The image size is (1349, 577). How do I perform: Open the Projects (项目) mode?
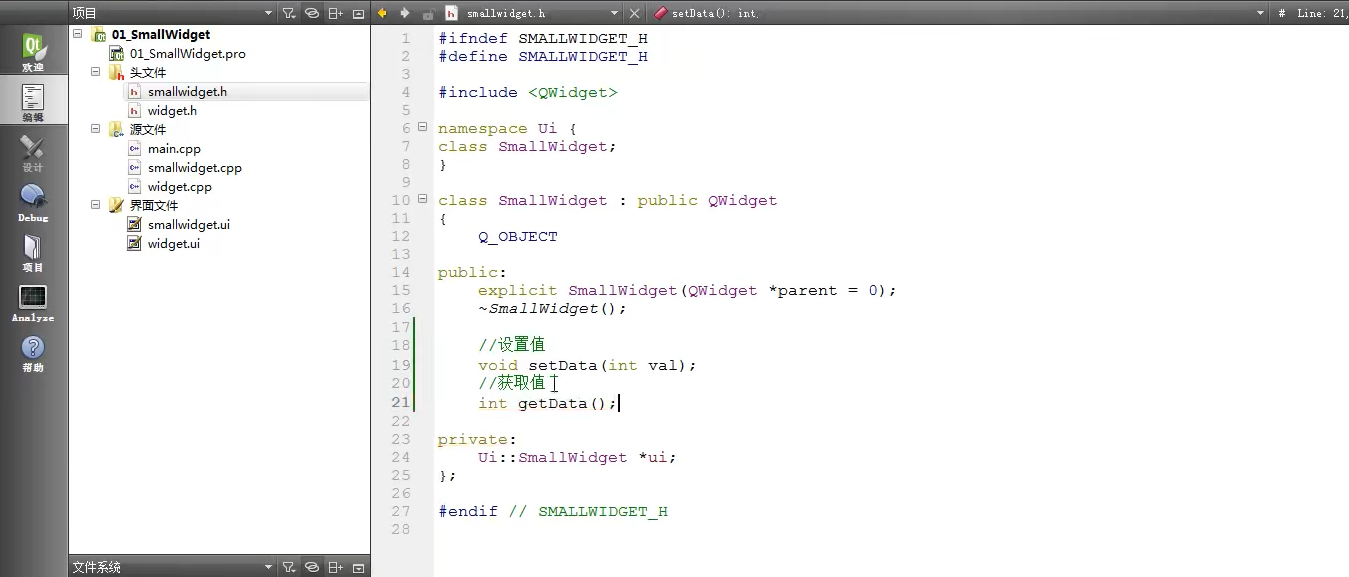click(x=33, y=252)
